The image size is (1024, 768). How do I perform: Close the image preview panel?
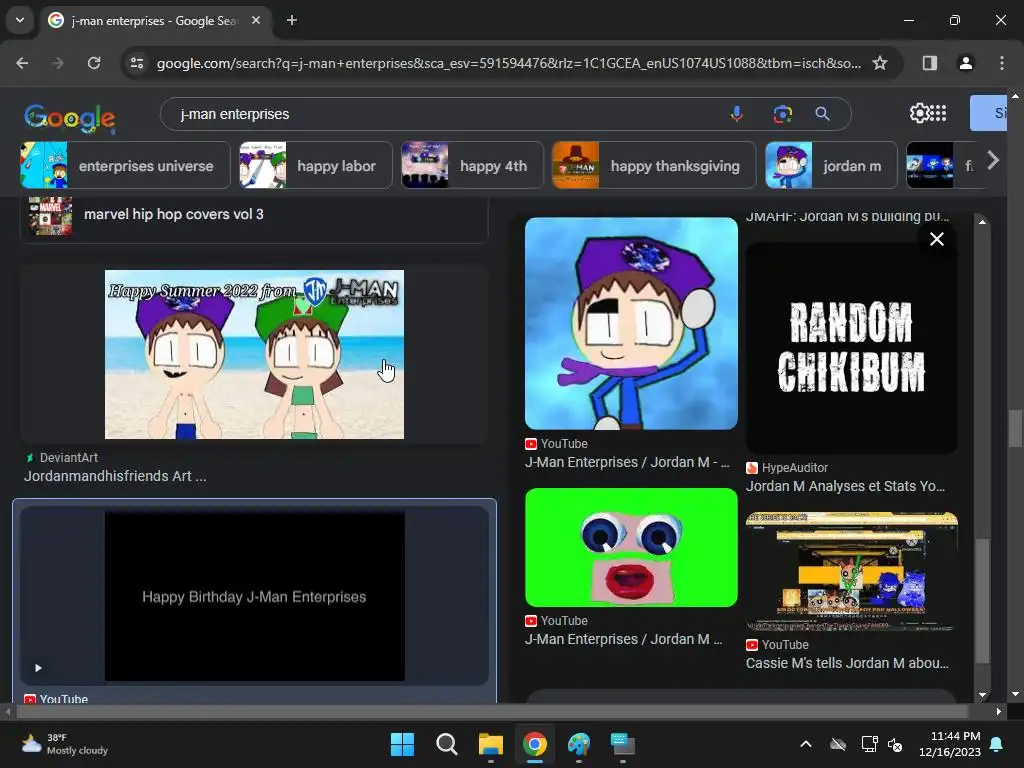pos(936,239)
